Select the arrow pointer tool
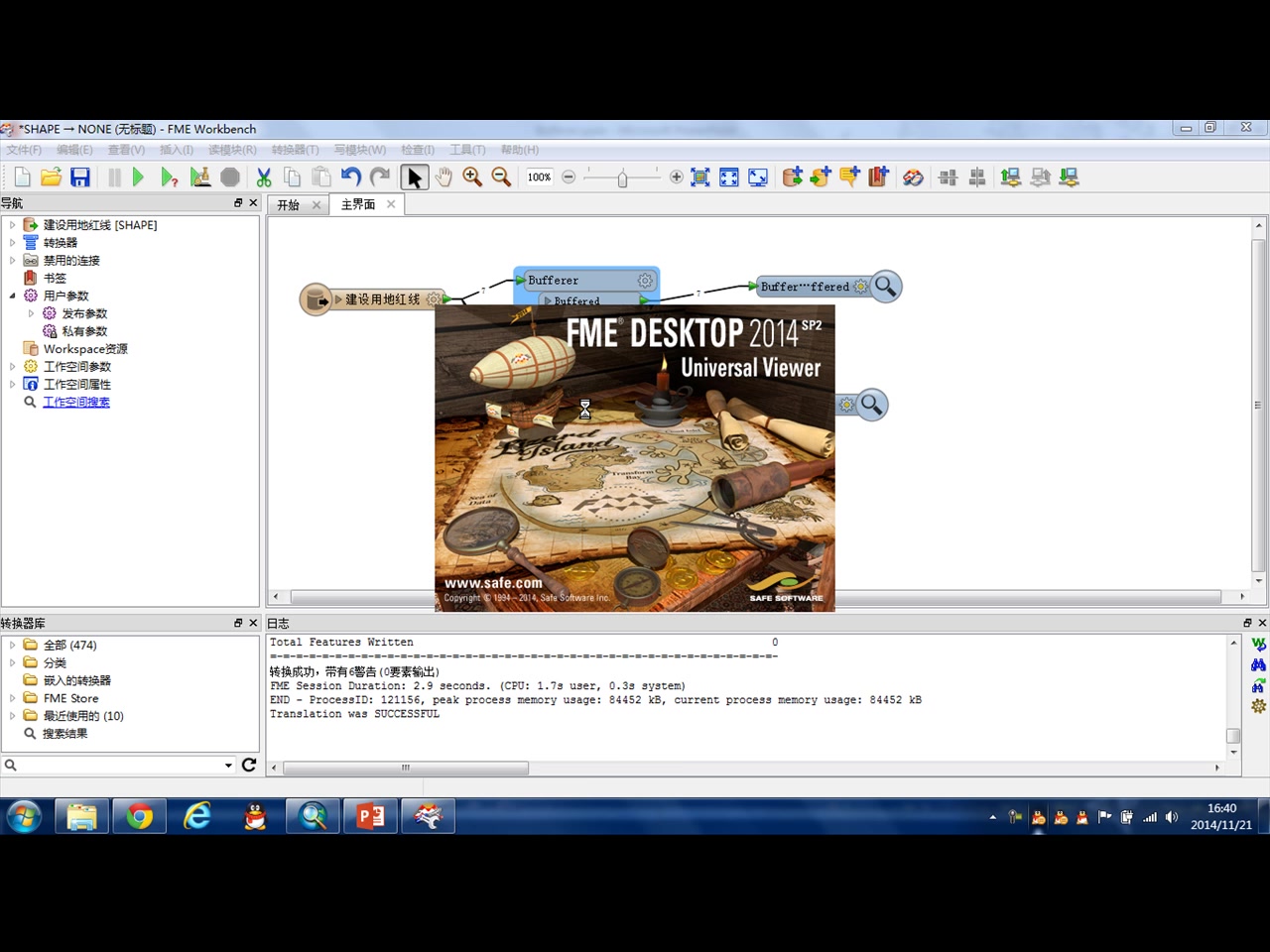The image size is (1270, 952). pos(415,177)
